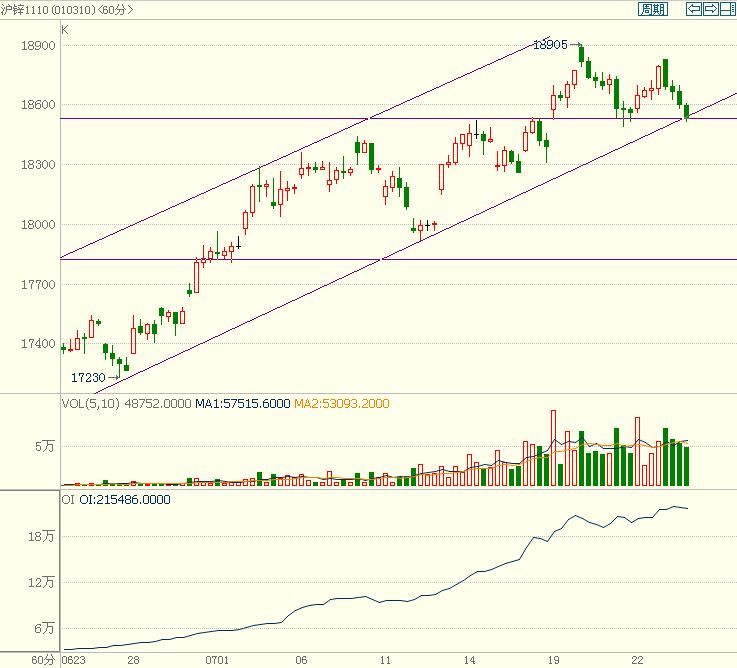The width and height of the screenshot is (737, 668).
Task: Click the 0623 date marker
Action: [x=74, y=660]
